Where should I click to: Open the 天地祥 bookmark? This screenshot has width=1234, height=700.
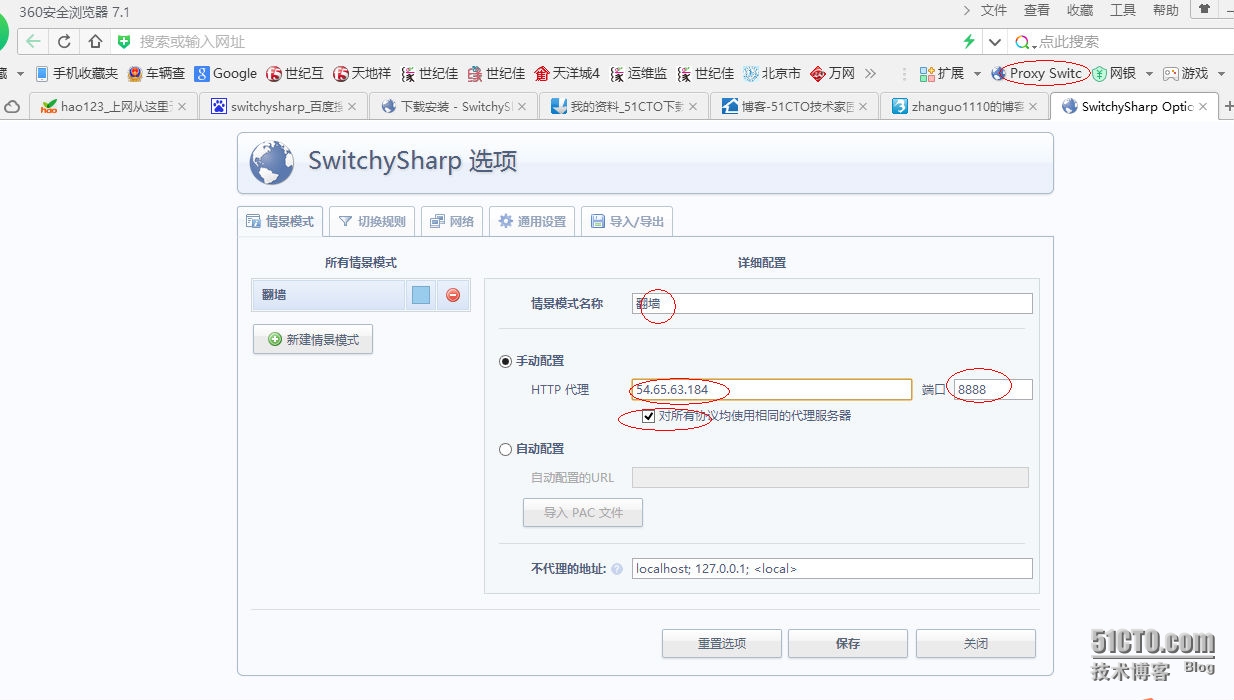(362, 73)
